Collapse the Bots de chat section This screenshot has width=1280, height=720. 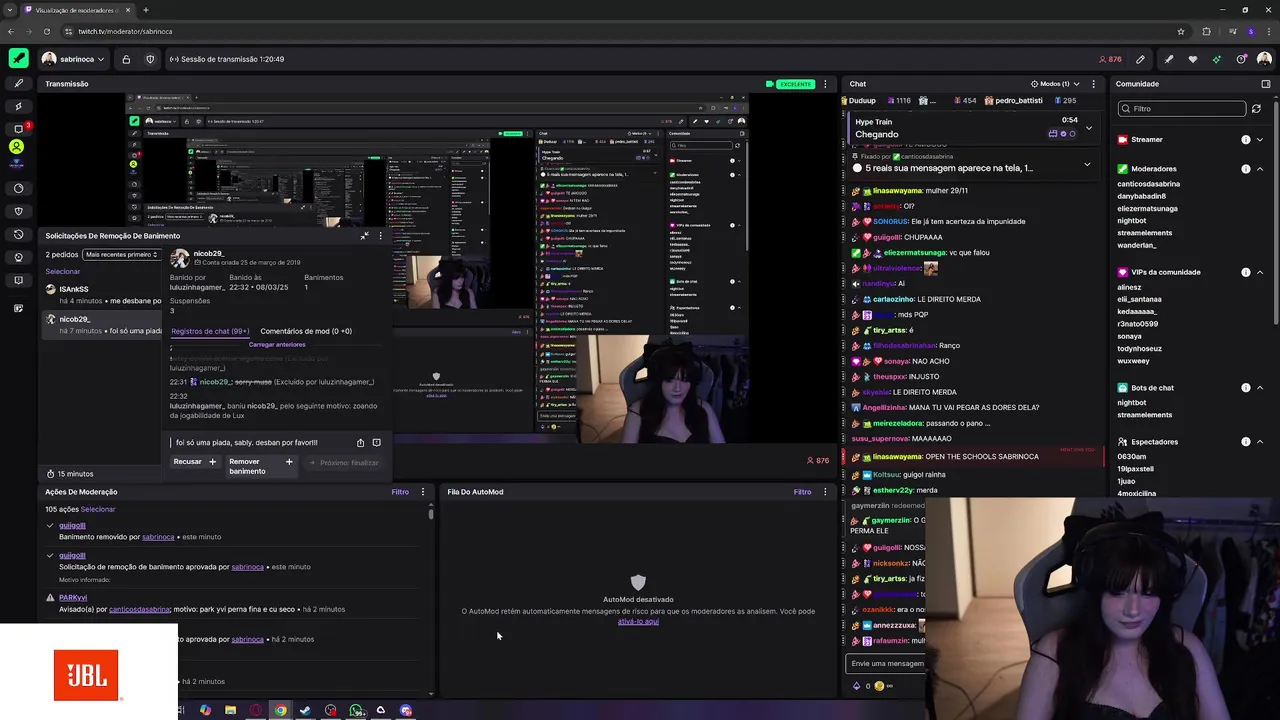(x=1260, y=388)
